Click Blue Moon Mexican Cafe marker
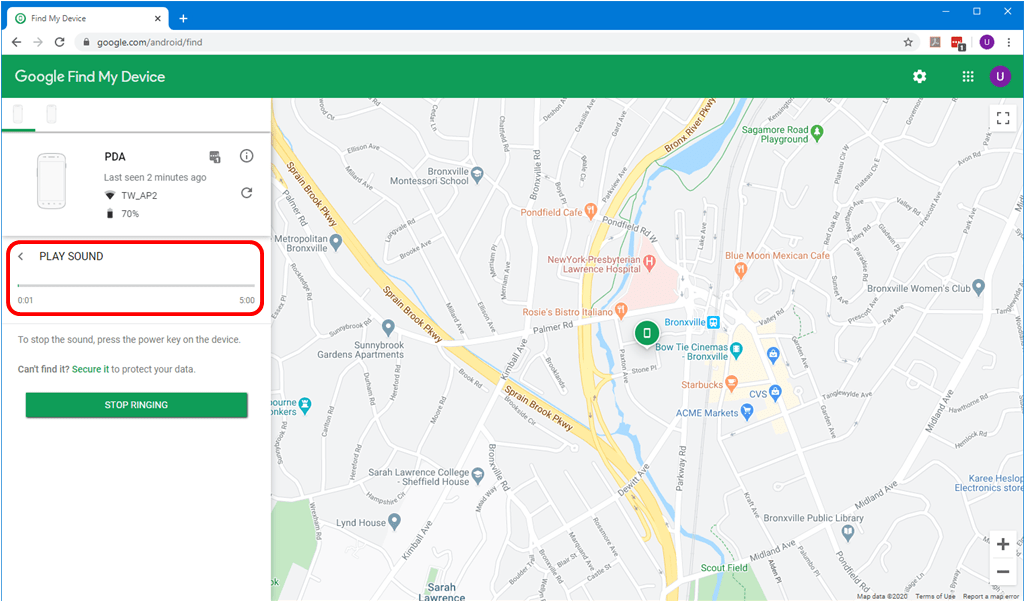 pos(740,269)
